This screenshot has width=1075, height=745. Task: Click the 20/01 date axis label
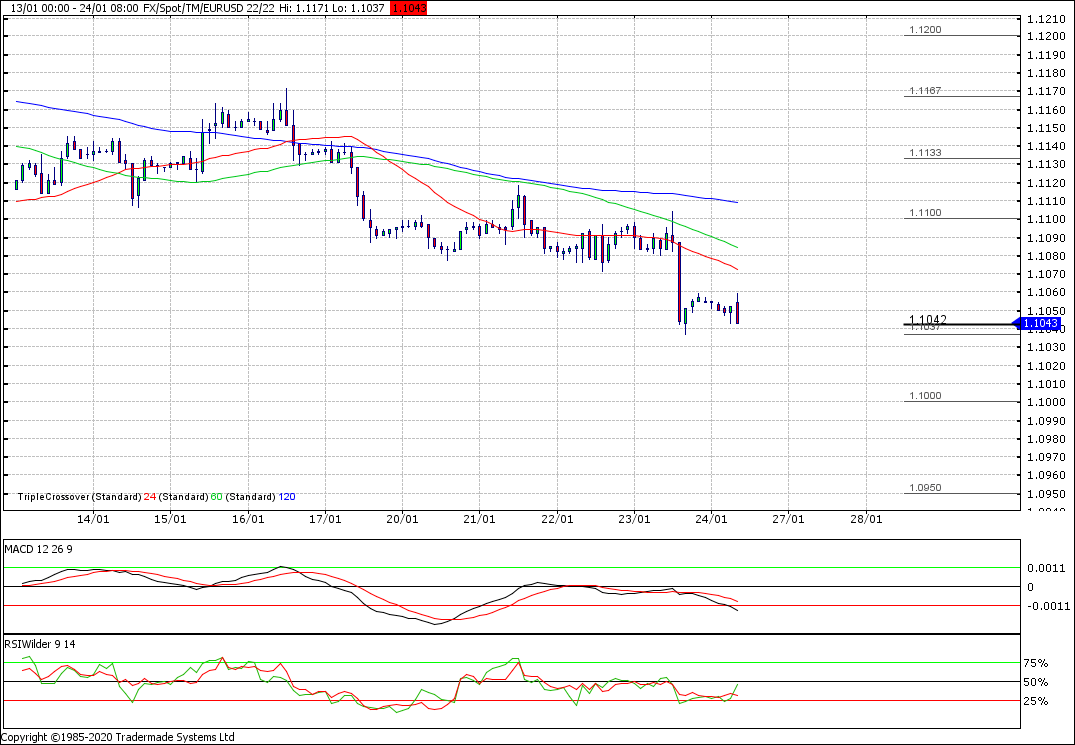402,520
